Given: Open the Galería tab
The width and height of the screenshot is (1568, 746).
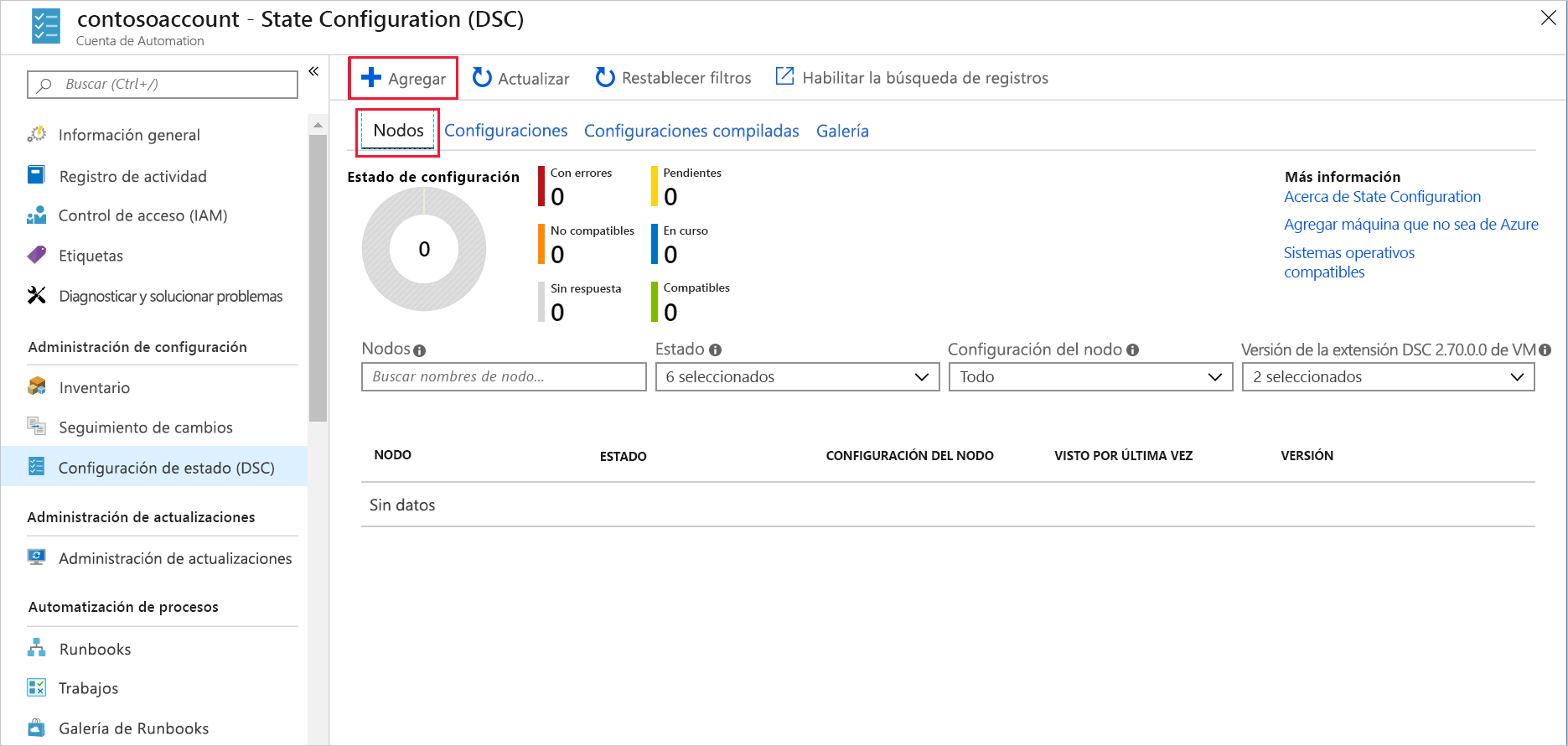Looking at the screenshot, I should click(x=842, y=131).
